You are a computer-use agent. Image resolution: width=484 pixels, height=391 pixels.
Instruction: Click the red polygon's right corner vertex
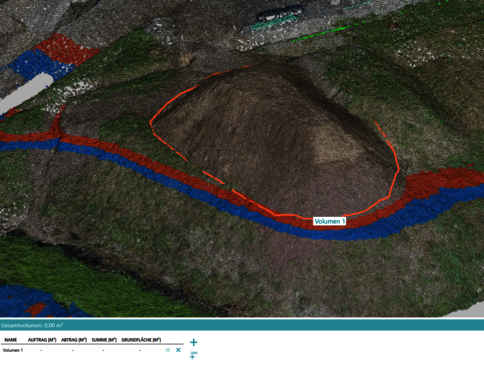point(399,169)
